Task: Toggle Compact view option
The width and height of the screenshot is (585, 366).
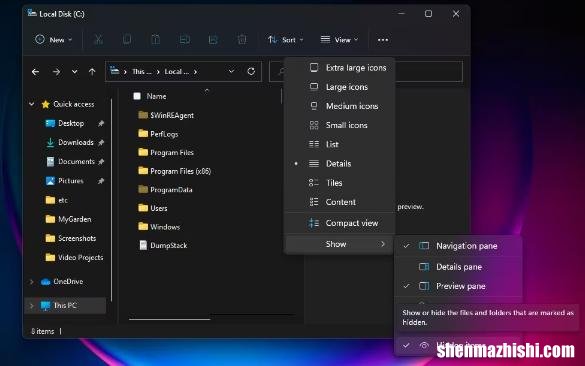Action: (339, 223)
